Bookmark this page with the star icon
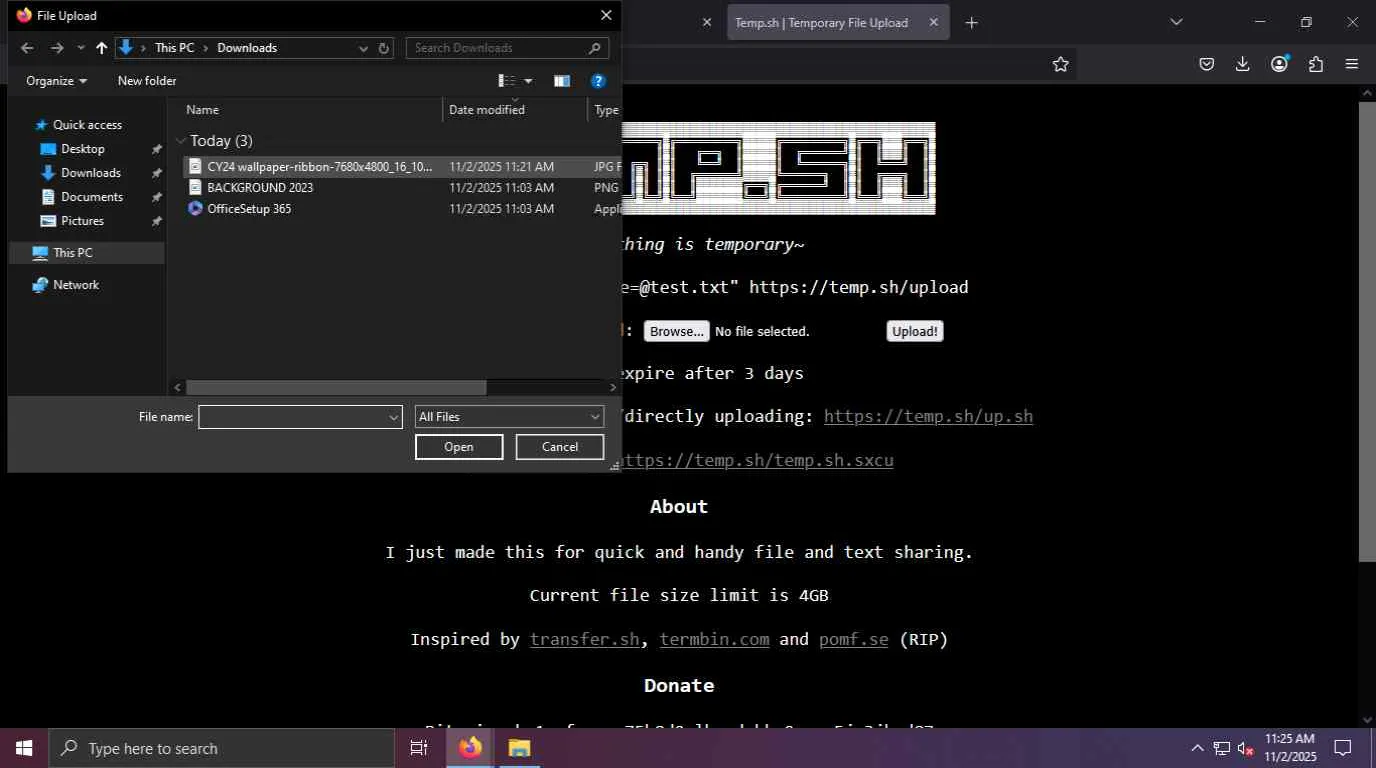The height and width of the screenshot is (768, 1376). [x=1061, y=64]
